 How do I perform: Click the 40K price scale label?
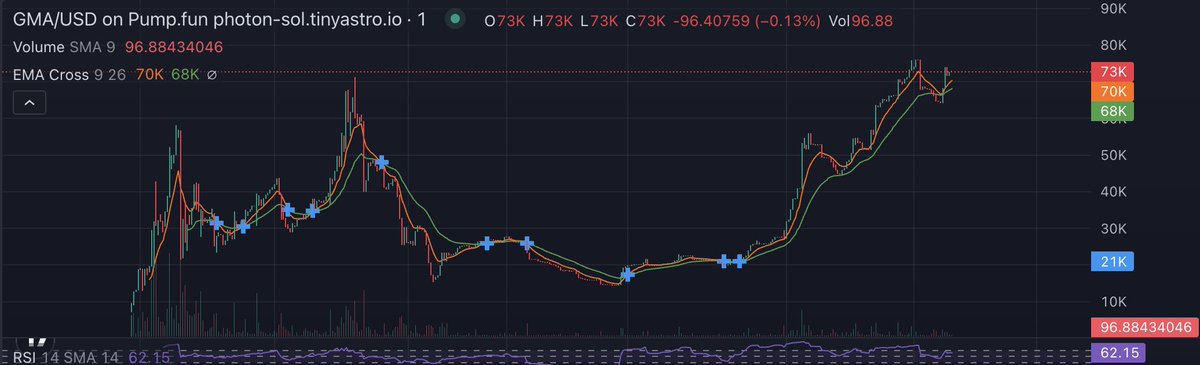pos(1114,192)
